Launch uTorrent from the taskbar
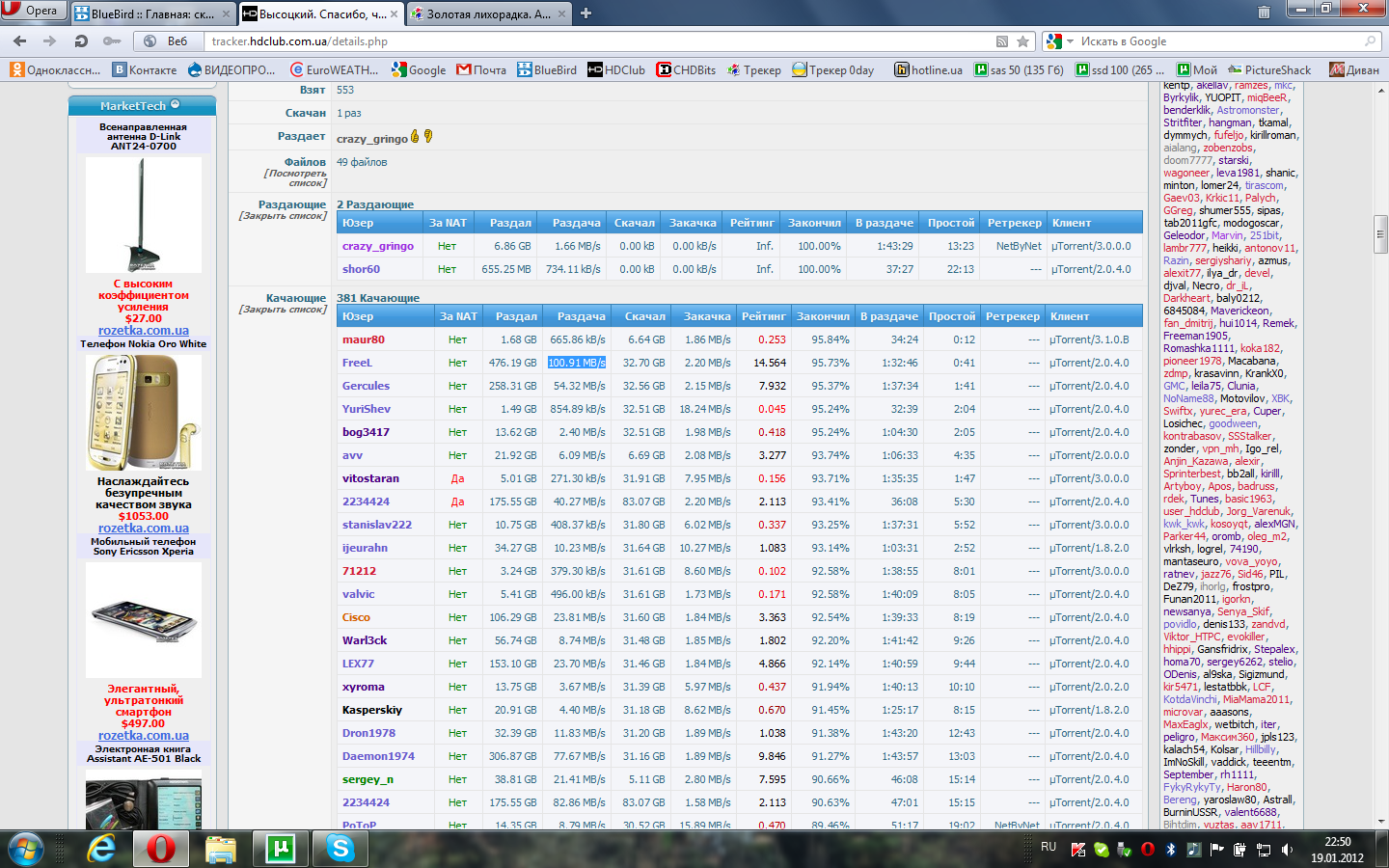This screenshot has height=868, width=1389. click(280, 849)
